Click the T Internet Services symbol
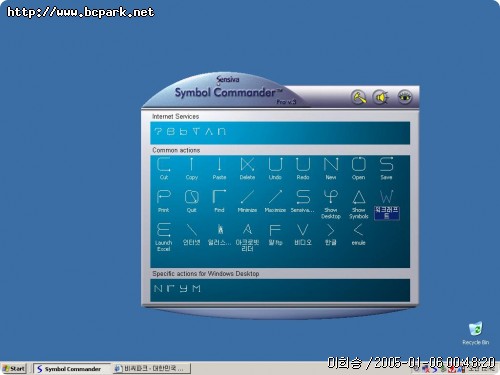 (x=196, y=132)
